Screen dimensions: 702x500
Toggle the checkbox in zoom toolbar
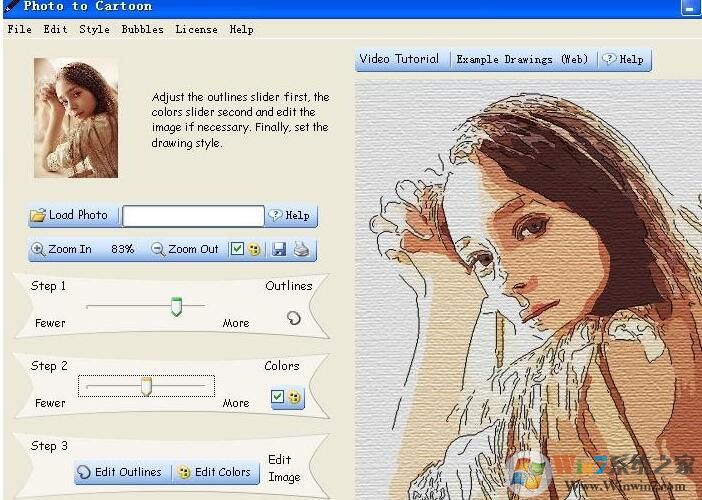tap(237, 249)
